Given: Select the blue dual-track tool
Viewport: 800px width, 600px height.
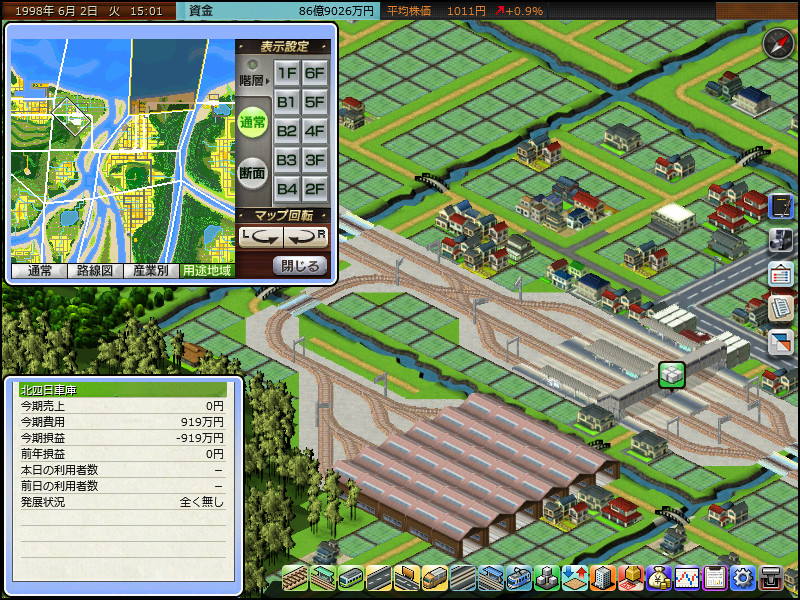Looking at the screenshot, I should [463, 579].
